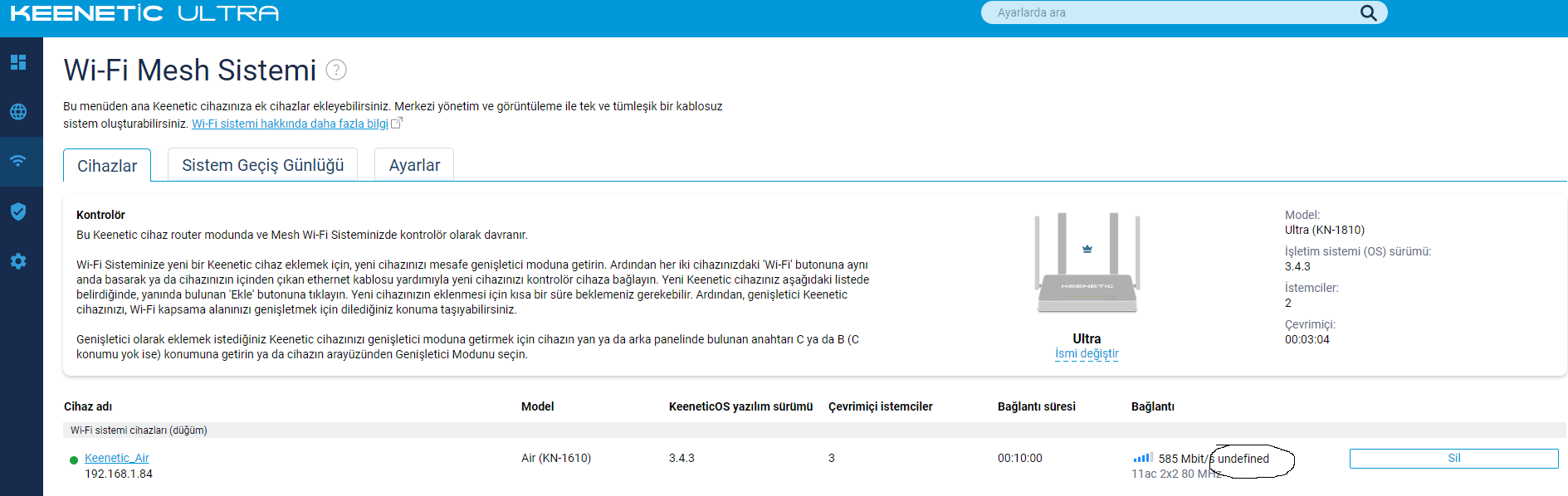Click the Kontrolör heading
The height and width of the screenshot is (496, 1568).
pyautogui.click(x=100, y=215)
